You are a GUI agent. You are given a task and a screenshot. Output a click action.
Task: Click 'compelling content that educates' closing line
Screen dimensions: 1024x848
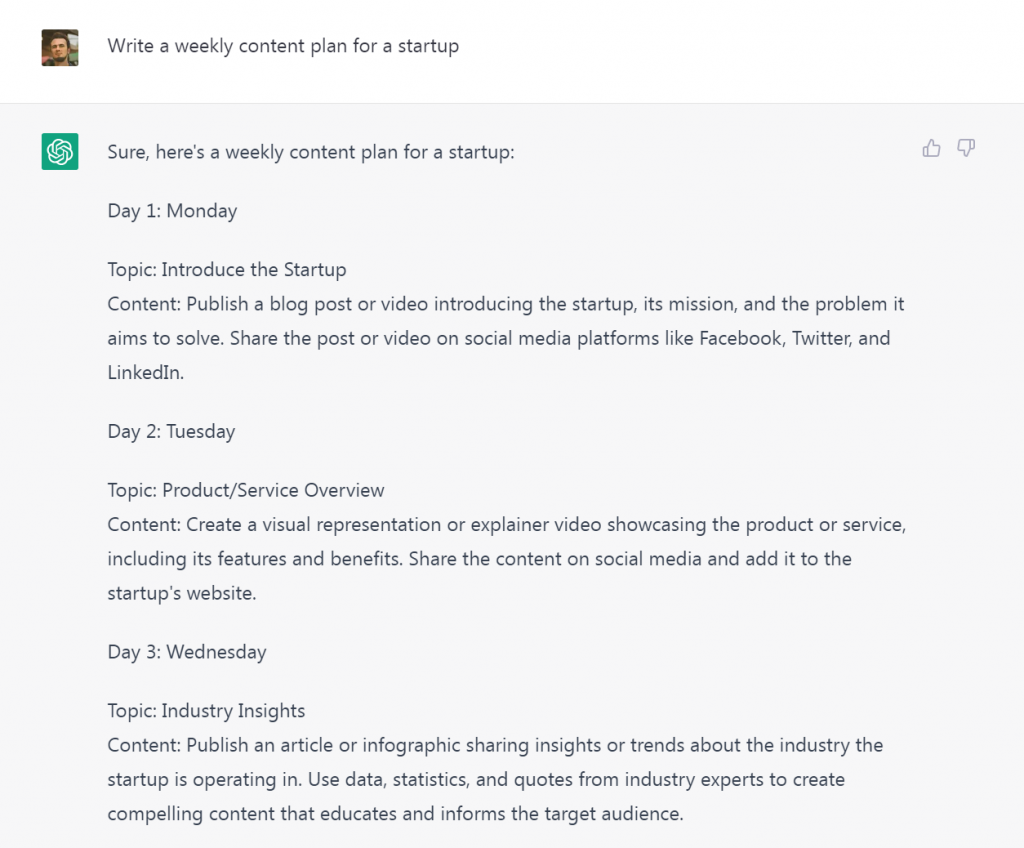396,814
